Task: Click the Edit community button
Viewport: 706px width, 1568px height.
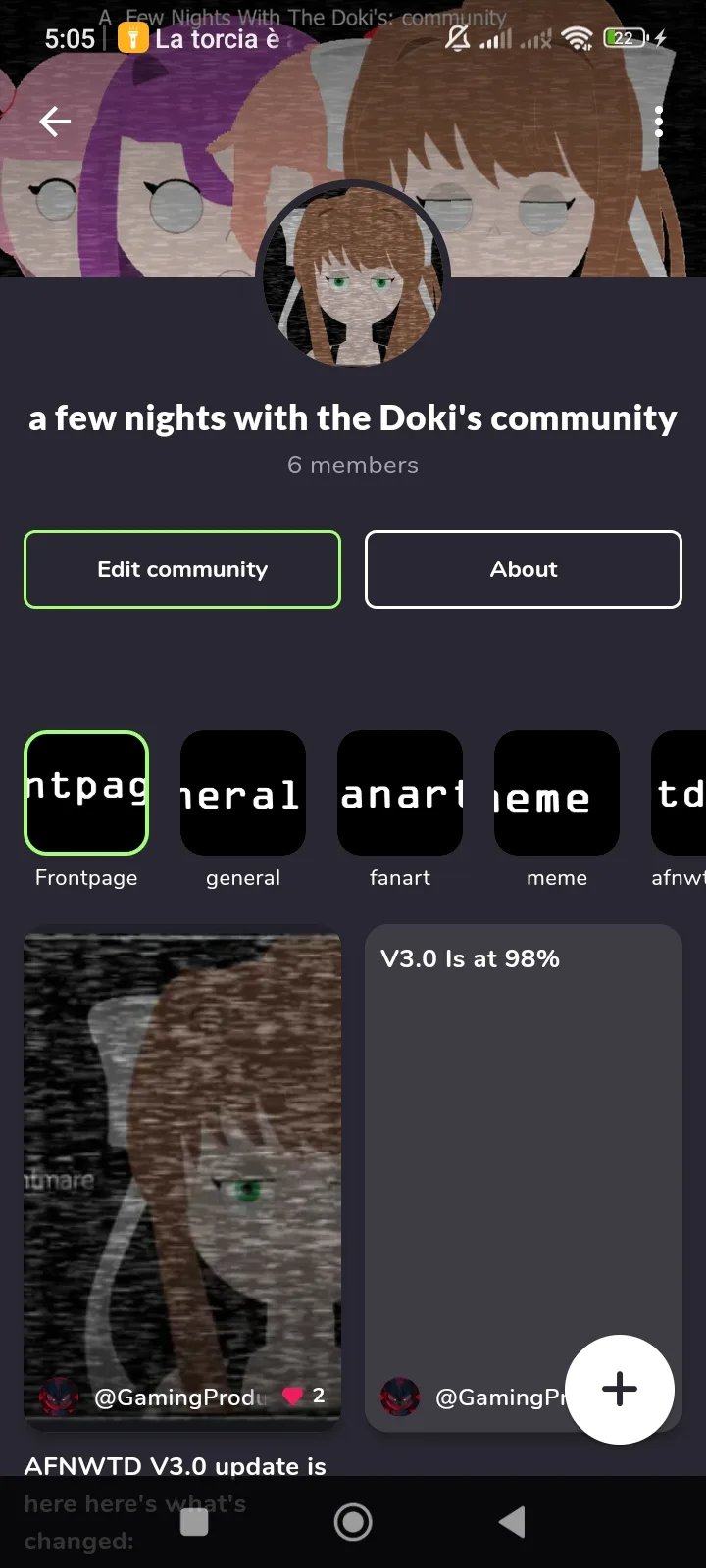Action: tap(182, 569)
